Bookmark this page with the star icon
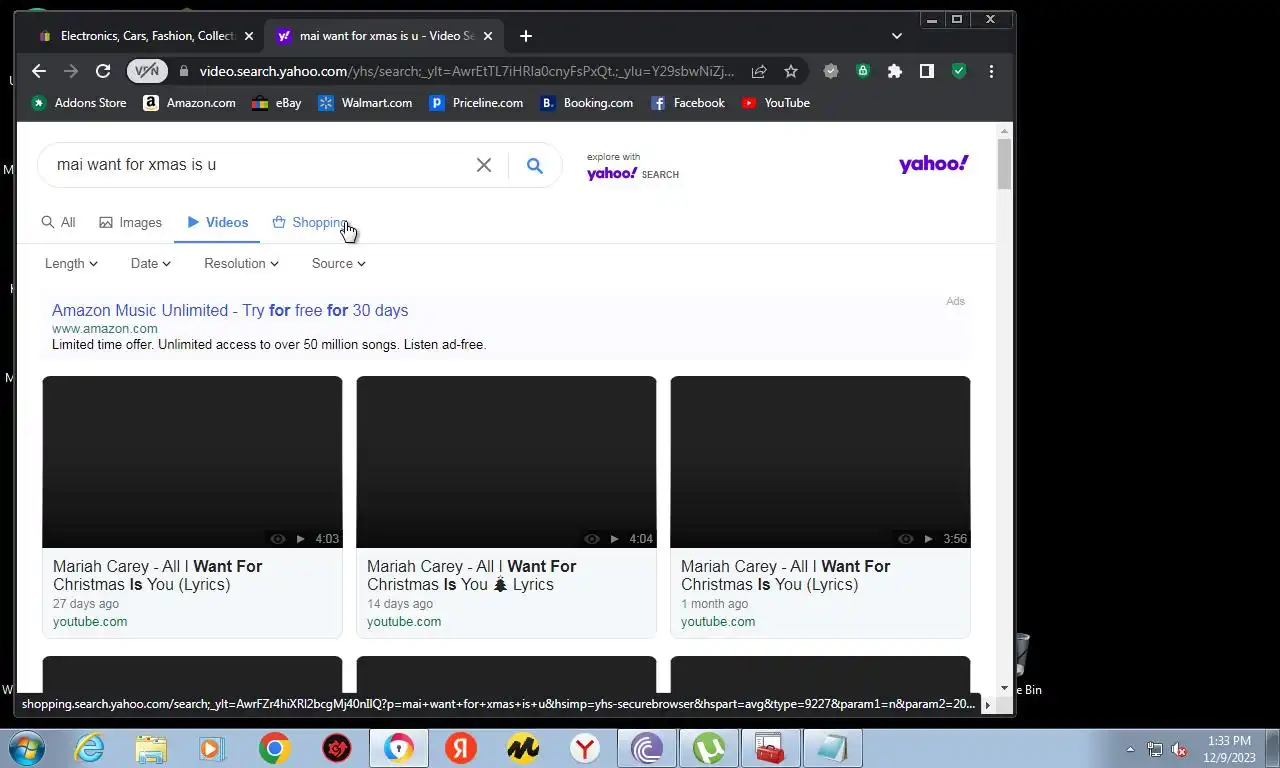 [791, 71]
